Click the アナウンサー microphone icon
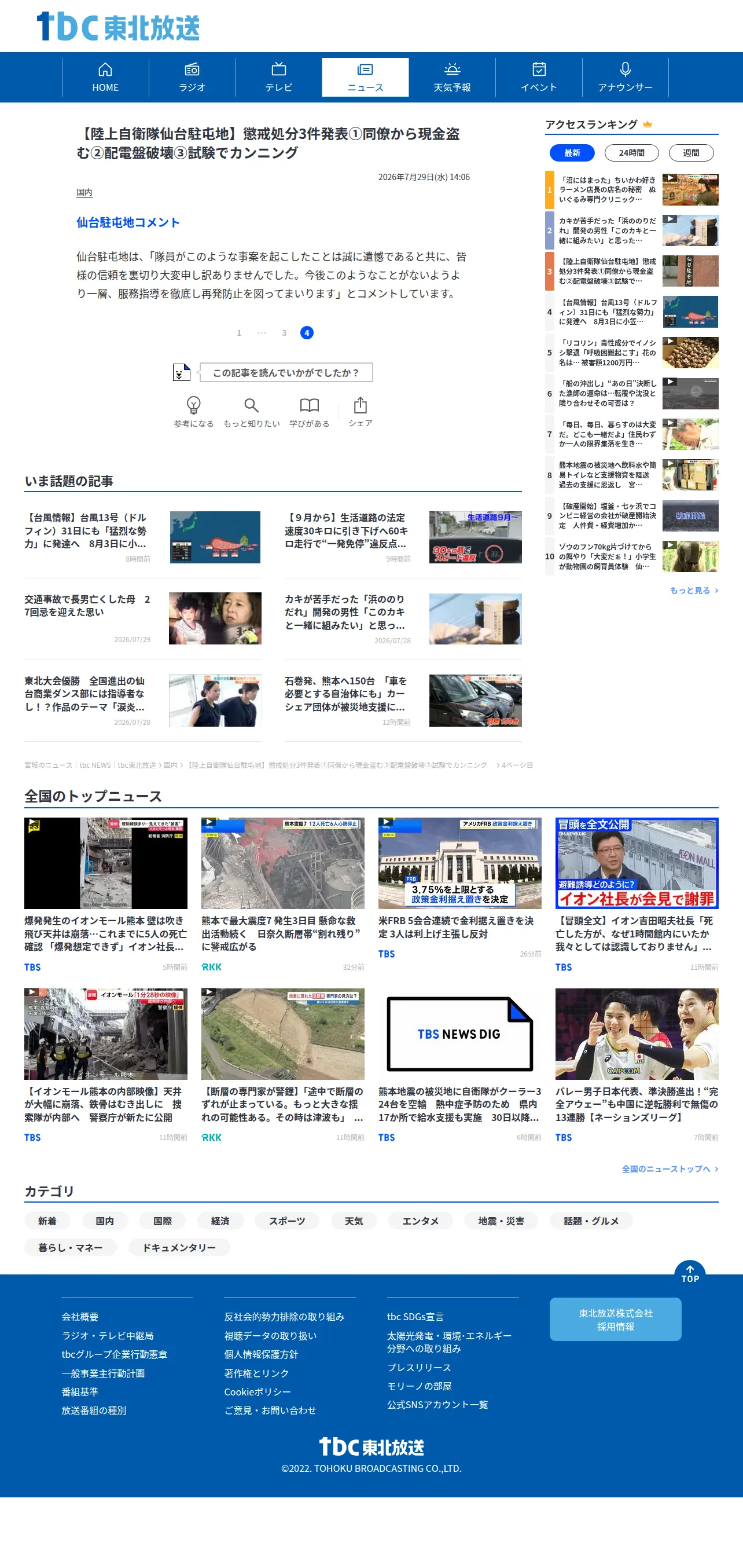Screen dimensions: 743x1568 pos(625,69)
